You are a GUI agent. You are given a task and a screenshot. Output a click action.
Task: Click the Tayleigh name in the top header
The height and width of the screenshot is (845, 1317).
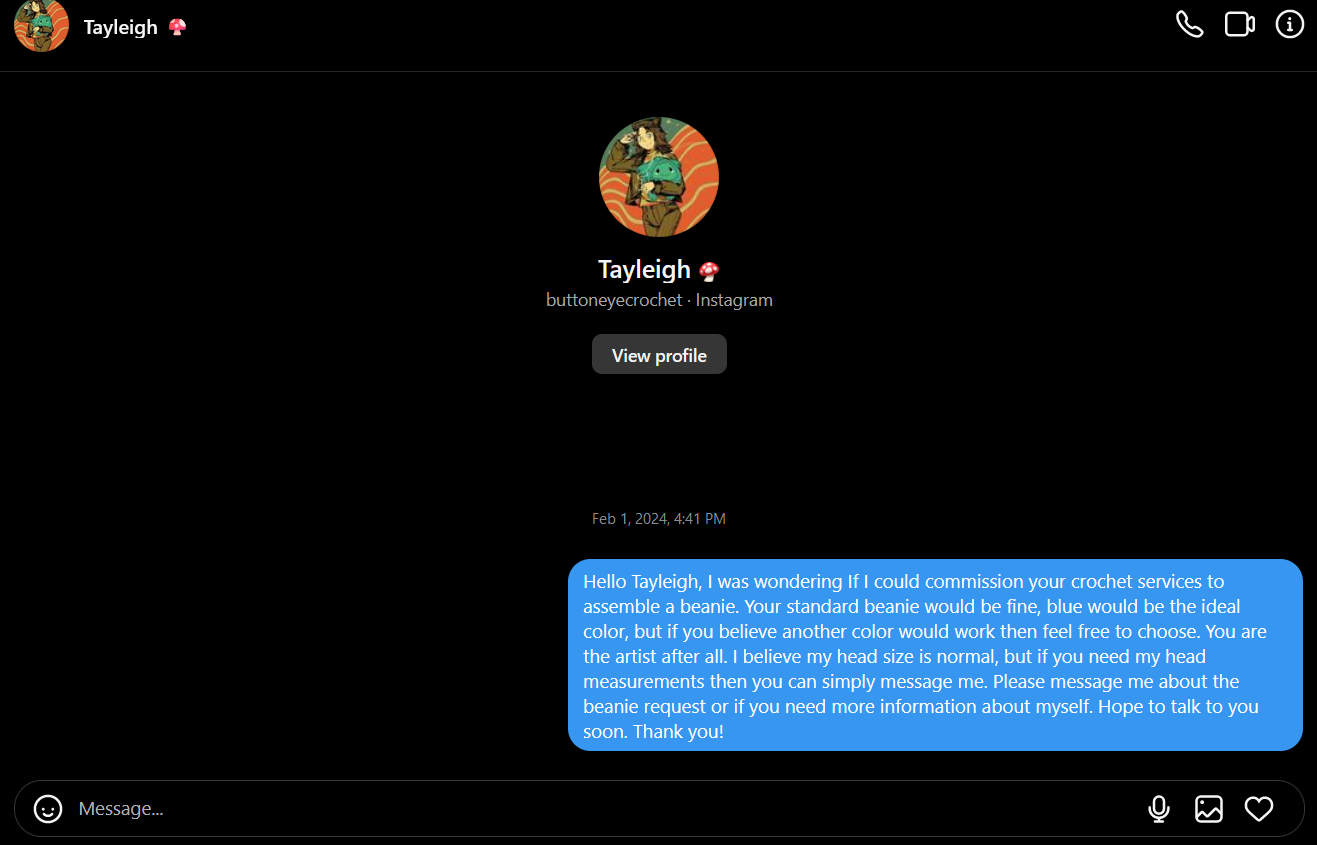(120, 27)
